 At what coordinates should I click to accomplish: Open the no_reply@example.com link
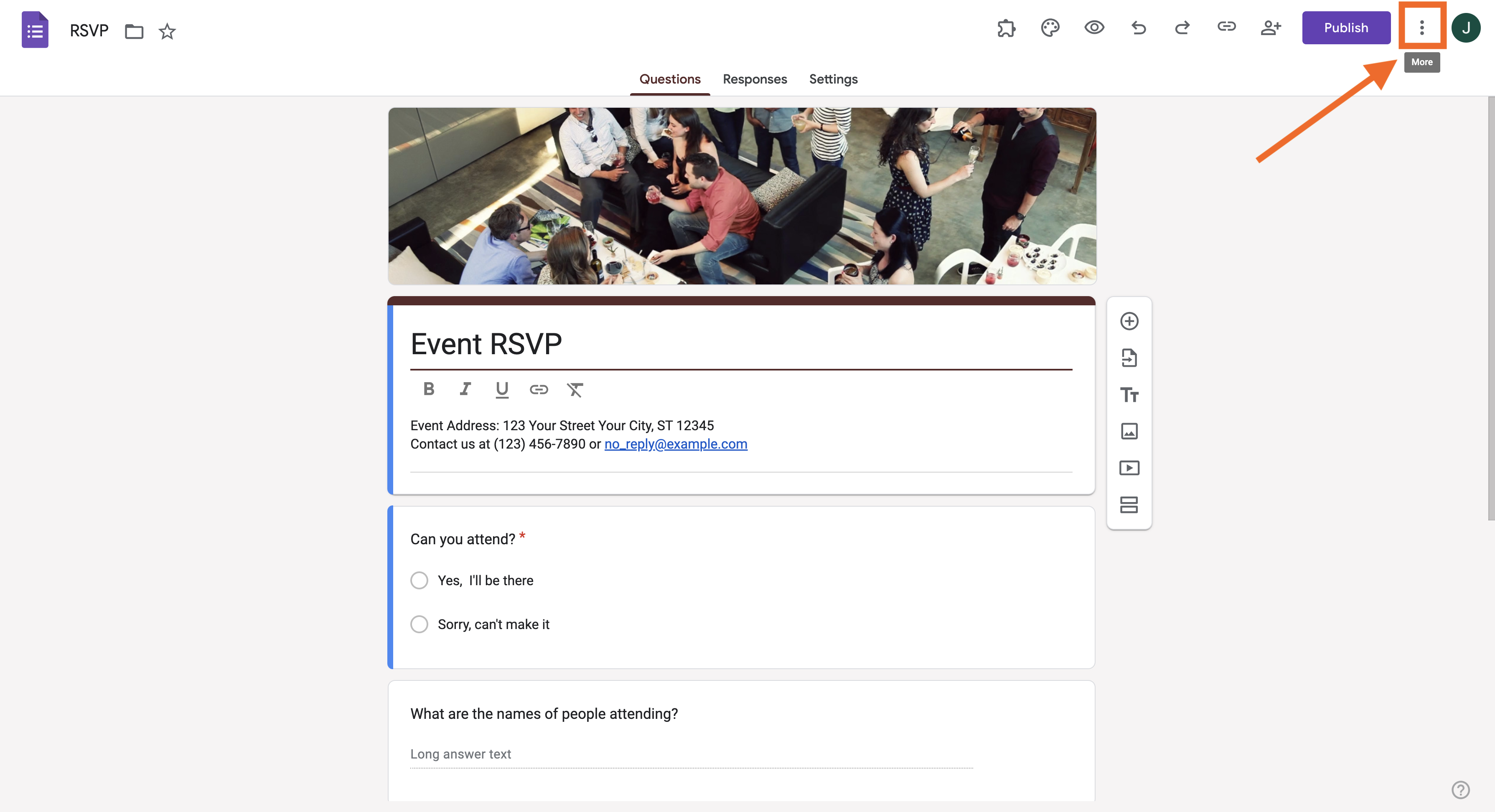click(676, 444)
